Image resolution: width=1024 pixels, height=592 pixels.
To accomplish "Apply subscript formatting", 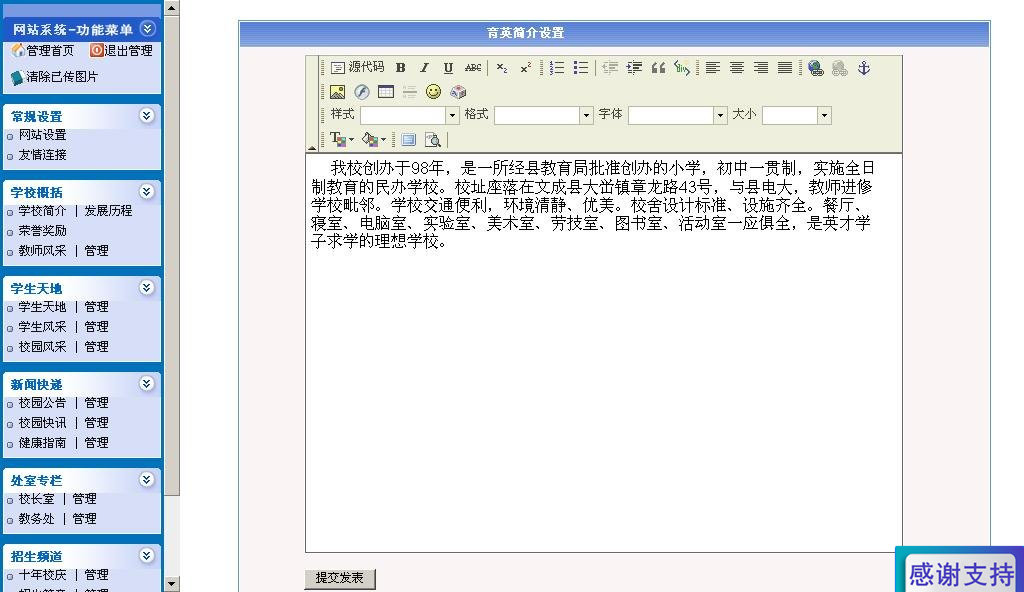I will pos(502,67).
